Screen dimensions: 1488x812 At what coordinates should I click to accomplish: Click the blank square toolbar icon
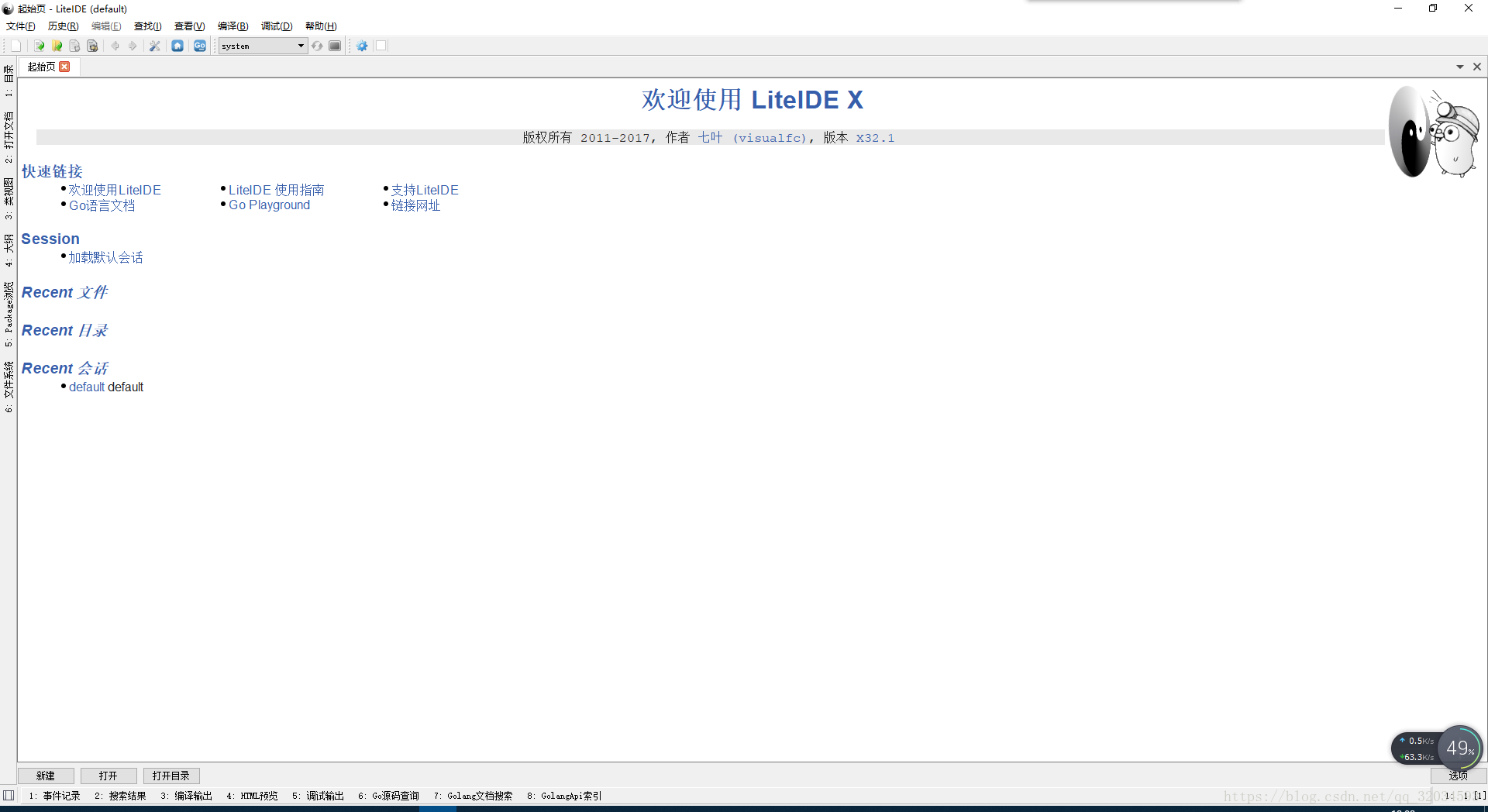pos(381,46)
